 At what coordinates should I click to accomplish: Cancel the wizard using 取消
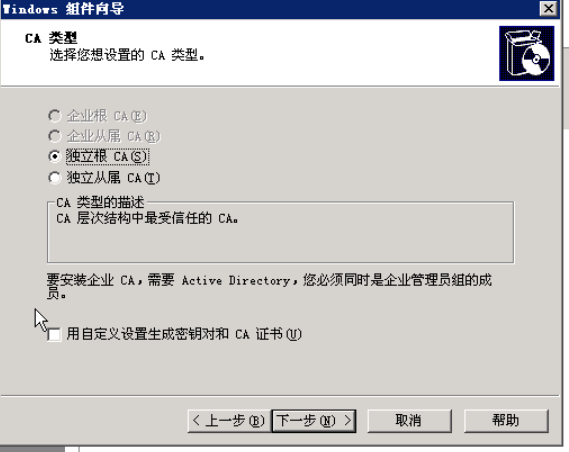[x=409, y=421]
